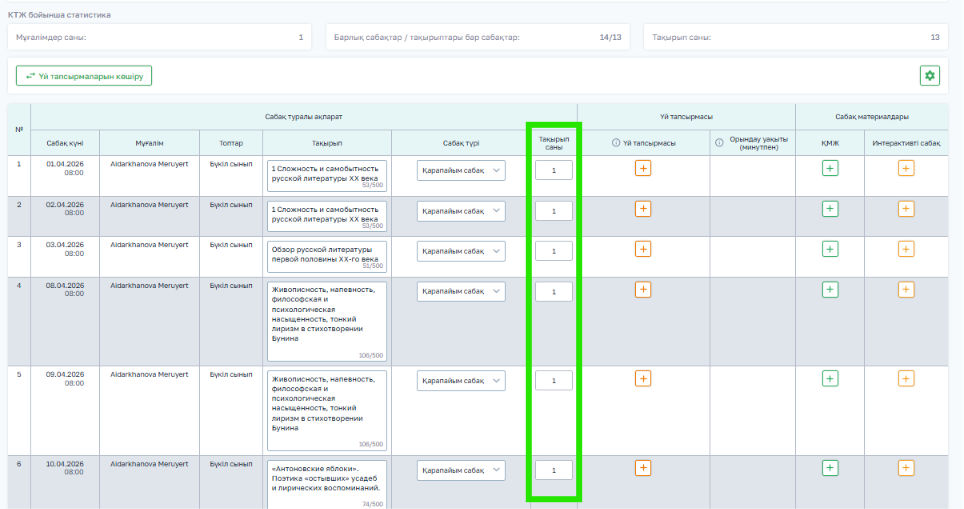Edit topic count field in the 10.04.2026 row

tap(554, 470)
